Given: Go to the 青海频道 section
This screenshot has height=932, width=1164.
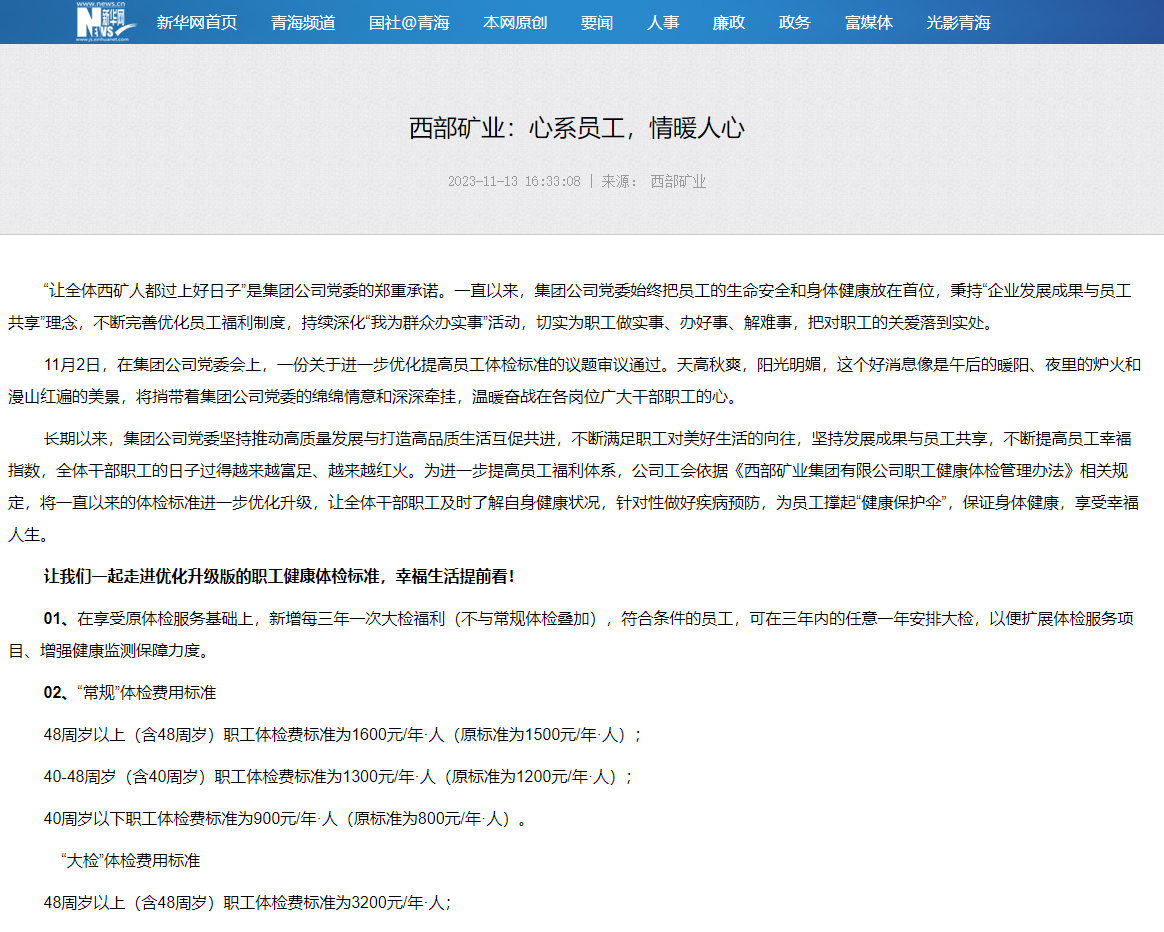Looking at the screenshot, I should (x=303, y=22).
